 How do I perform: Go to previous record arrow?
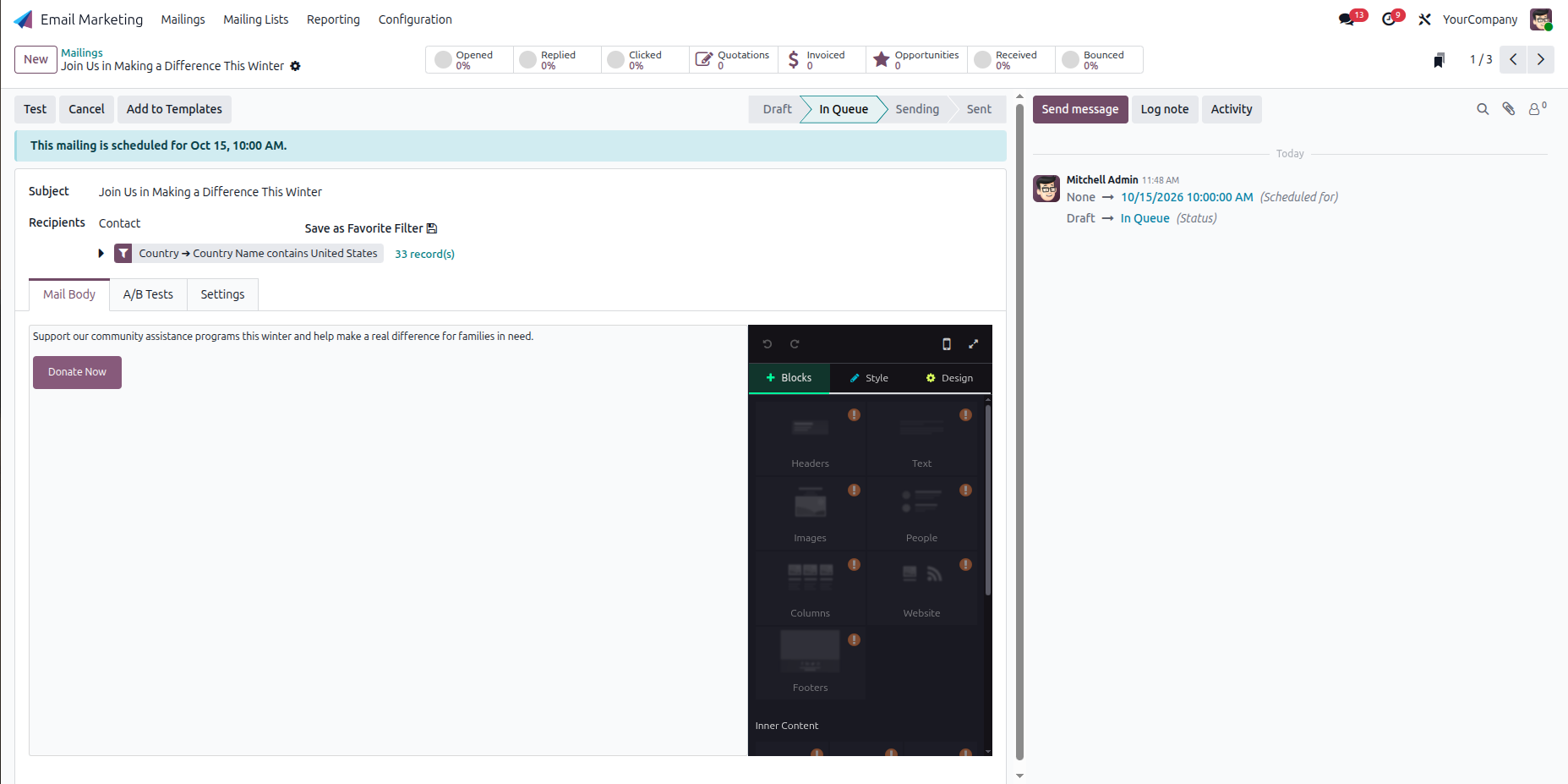click(1513, 59)
